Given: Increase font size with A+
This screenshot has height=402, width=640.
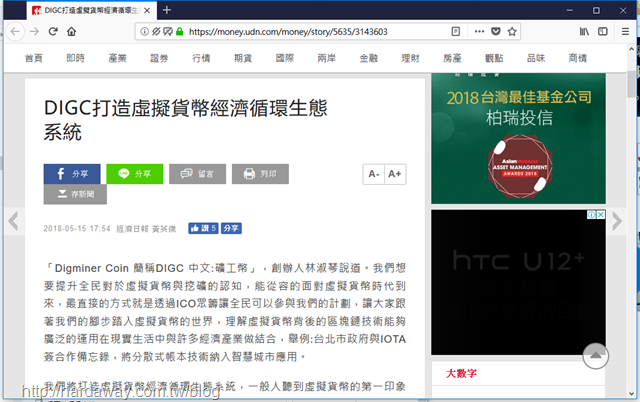Looking at the screenshot, I should 395,174.
